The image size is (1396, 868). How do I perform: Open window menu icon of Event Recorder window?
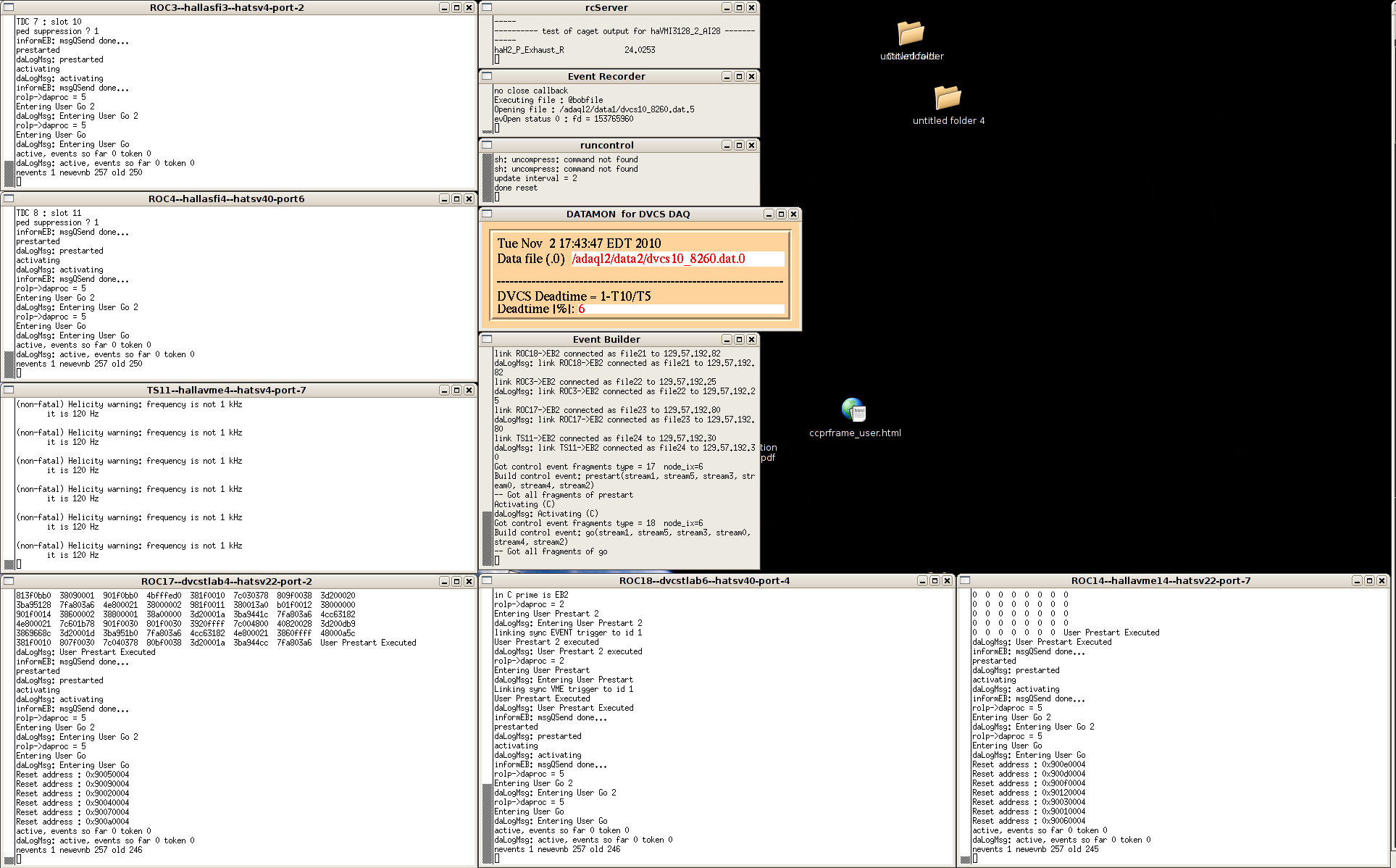tap(487, 76)
